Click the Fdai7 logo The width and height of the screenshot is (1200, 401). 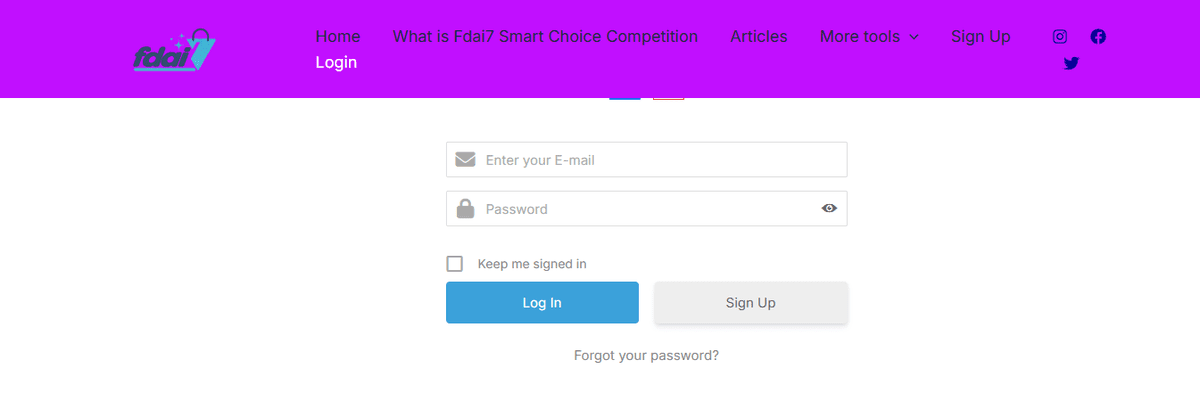click(x=175, y=50)
